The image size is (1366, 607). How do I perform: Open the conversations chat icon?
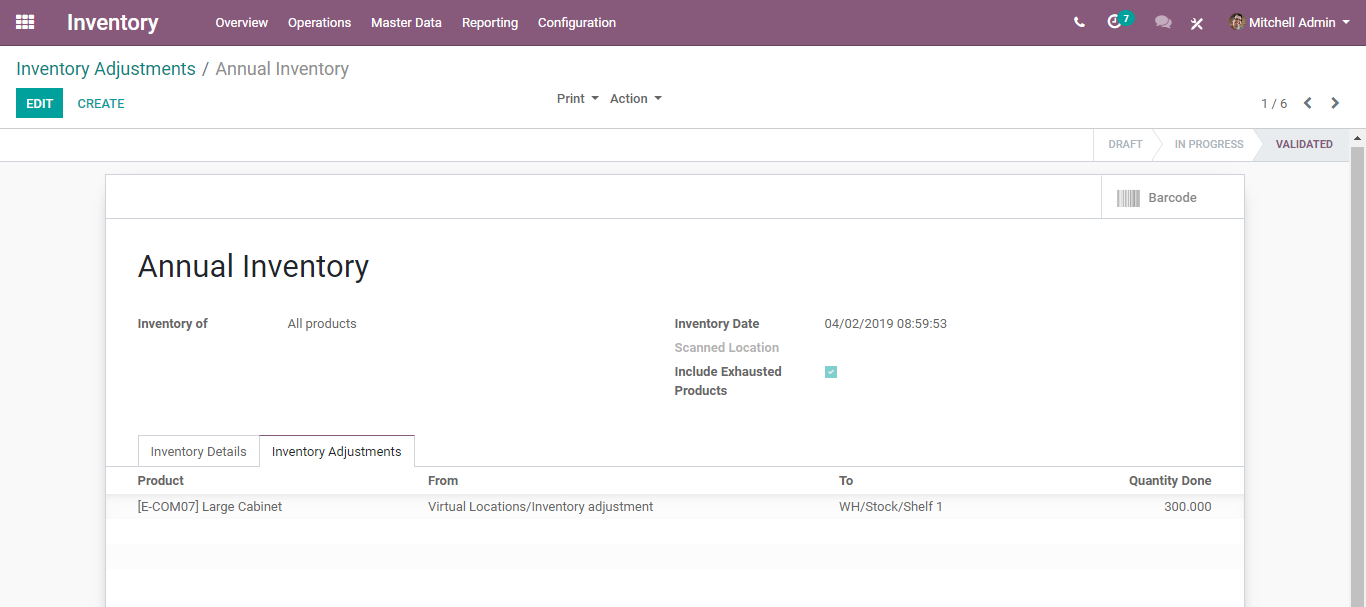click(1163, 22)
